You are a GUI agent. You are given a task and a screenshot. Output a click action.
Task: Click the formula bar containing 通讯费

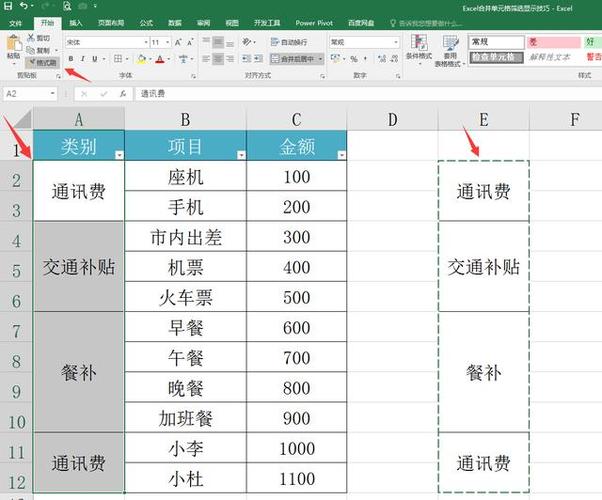click(368, 94)
